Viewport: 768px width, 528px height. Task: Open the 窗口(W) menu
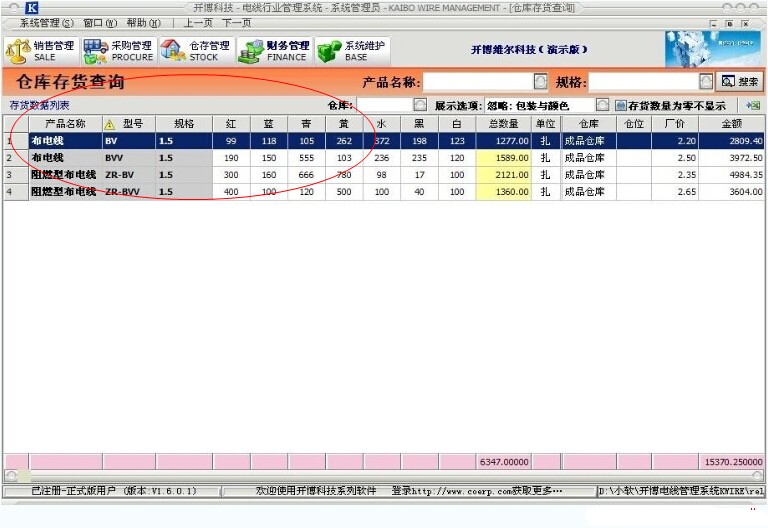(x=100, y=23)
